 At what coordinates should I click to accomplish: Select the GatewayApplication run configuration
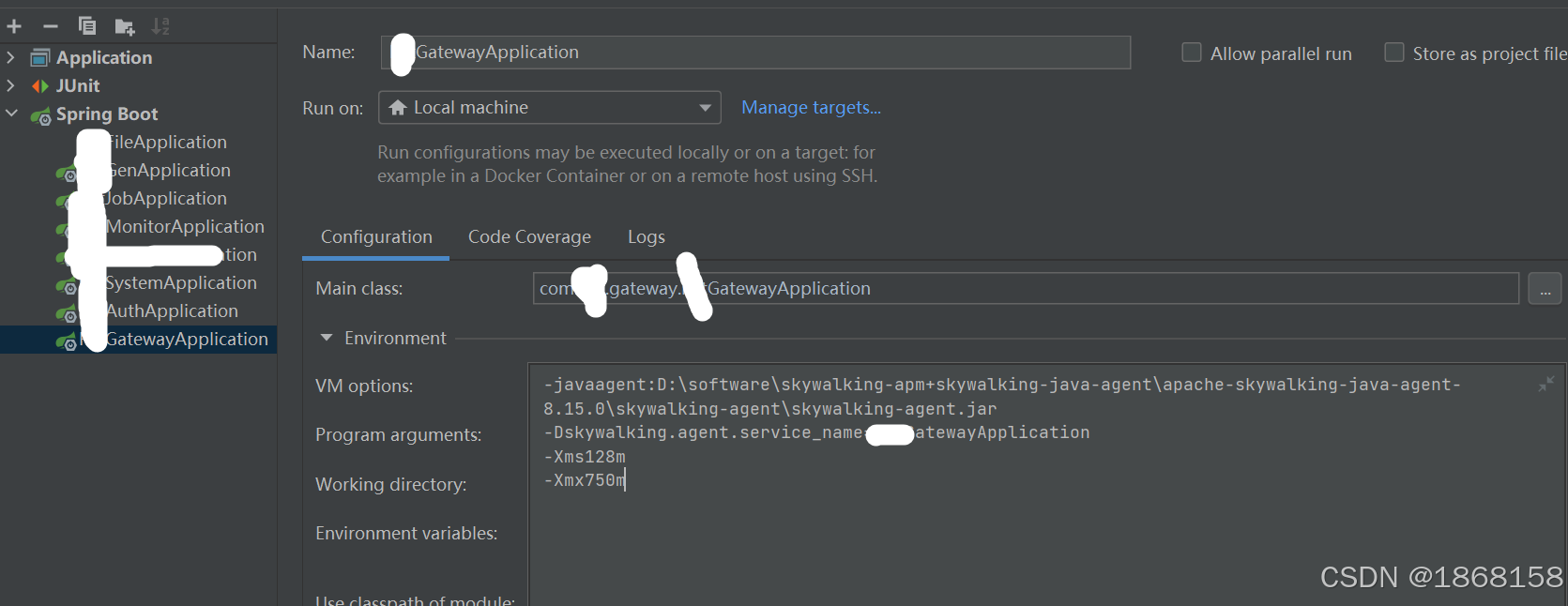(138, 339)
